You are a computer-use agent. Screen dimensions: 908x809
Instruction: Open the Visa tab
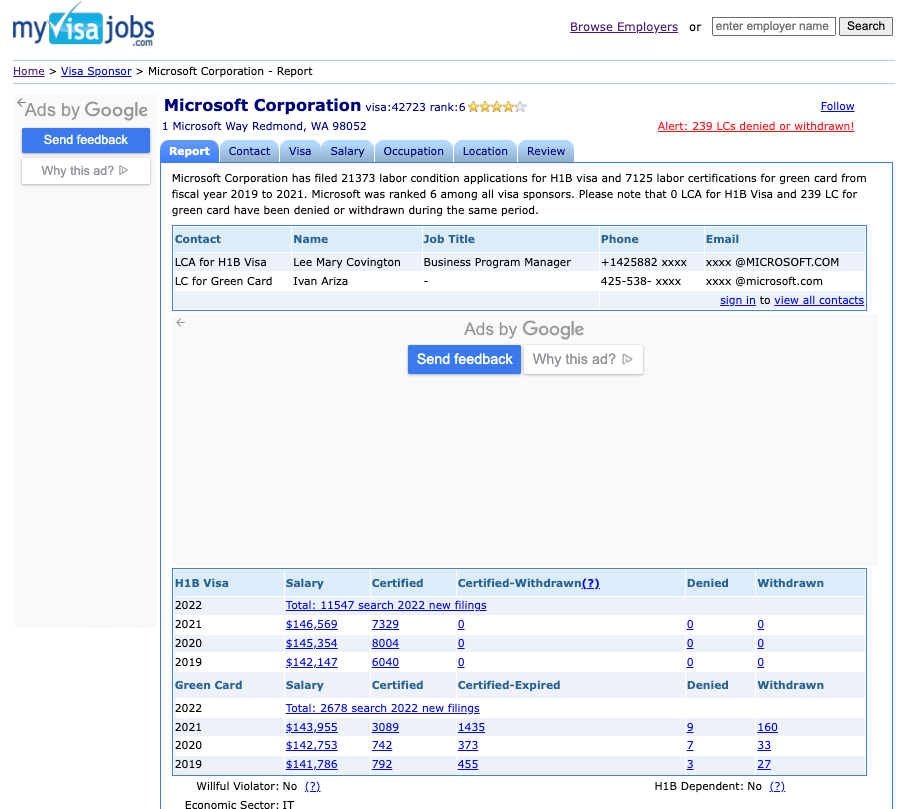(x=300, y=151)
